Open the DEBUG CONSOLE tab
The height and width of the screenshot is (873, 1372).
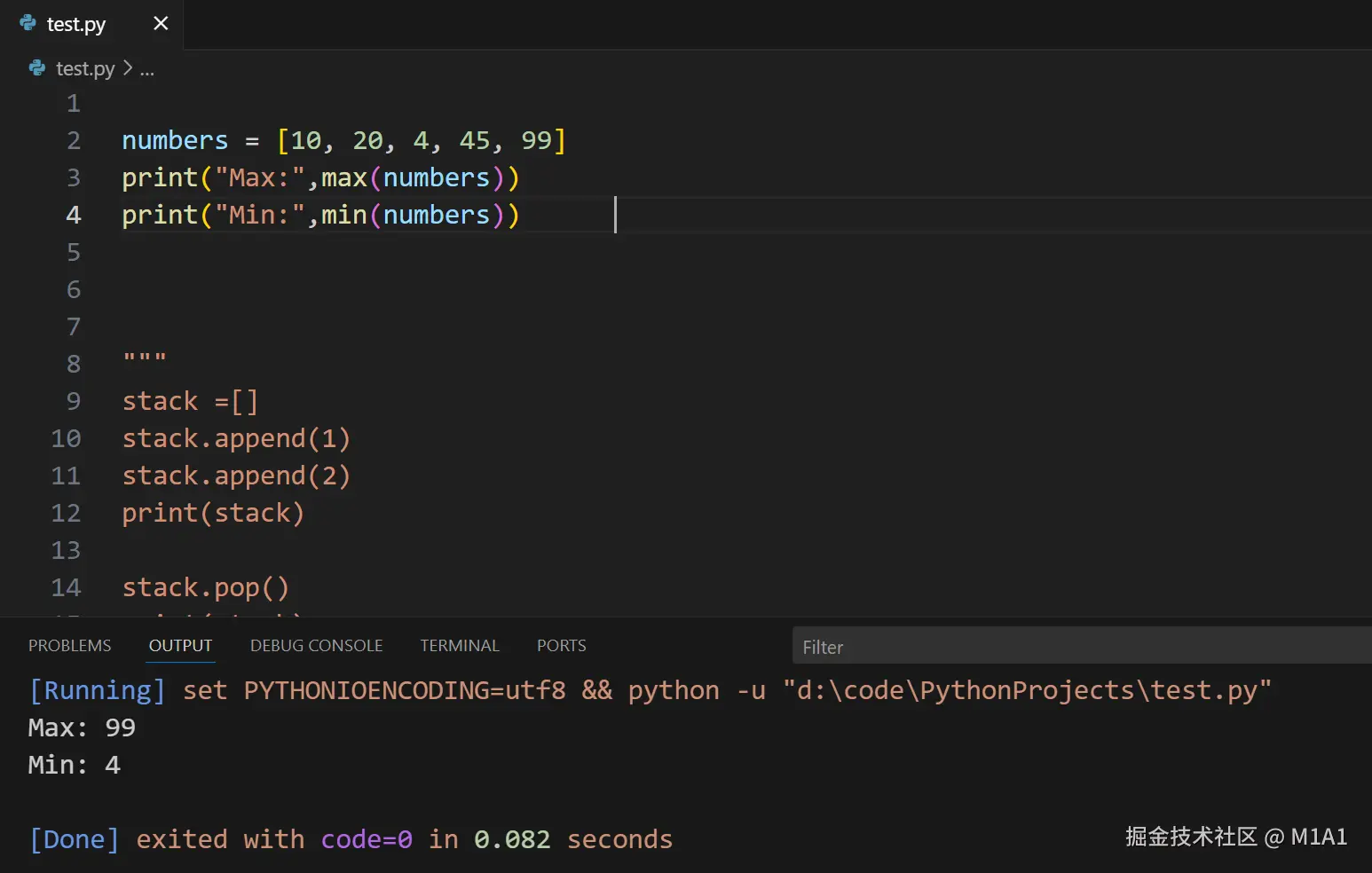[317, 646]
